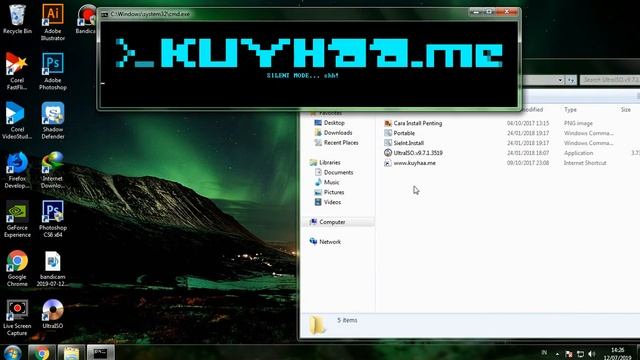Select Libraries in navigation pane
The image size is (640, 360).
325,162
